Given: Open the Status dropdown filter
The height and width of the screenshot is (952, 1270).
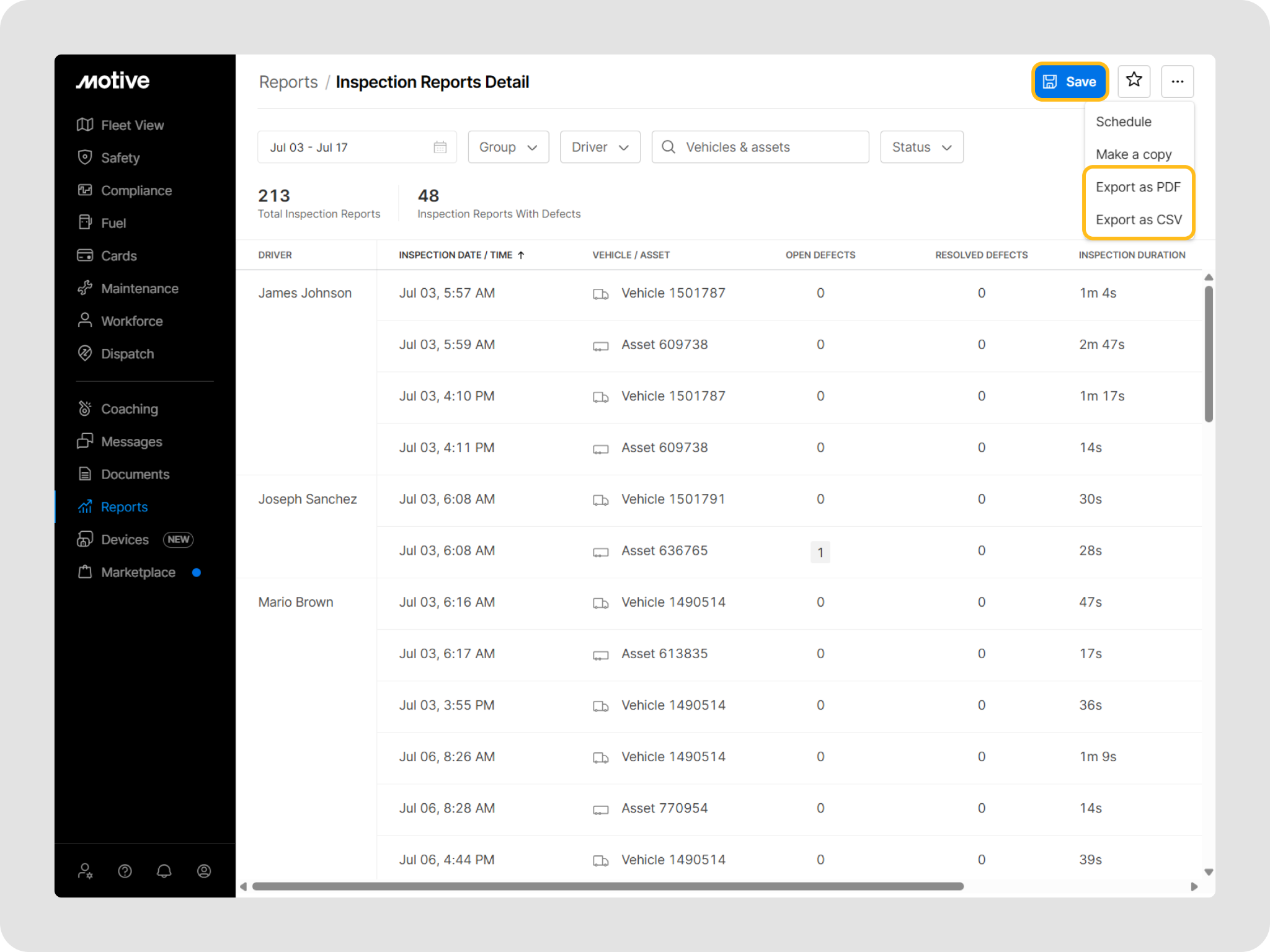Looking at the screenshot, I should pyautogui.click(x=921, y=147).
